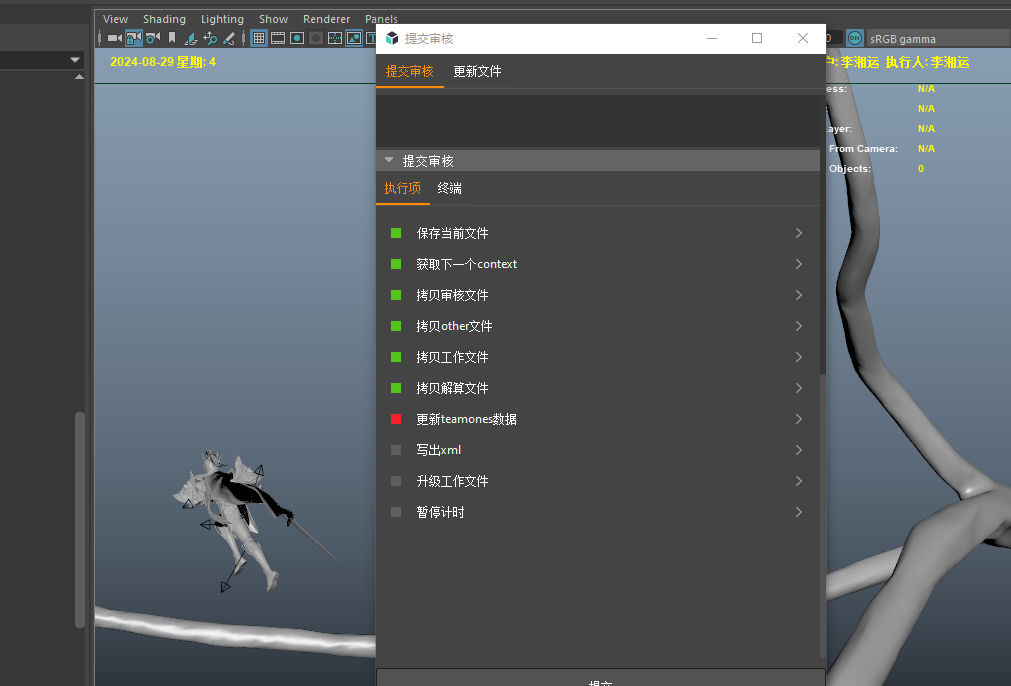Click the Bookmarks icon in panel toolbar
Screen dimensions: 1011x686
pos(172,38)
